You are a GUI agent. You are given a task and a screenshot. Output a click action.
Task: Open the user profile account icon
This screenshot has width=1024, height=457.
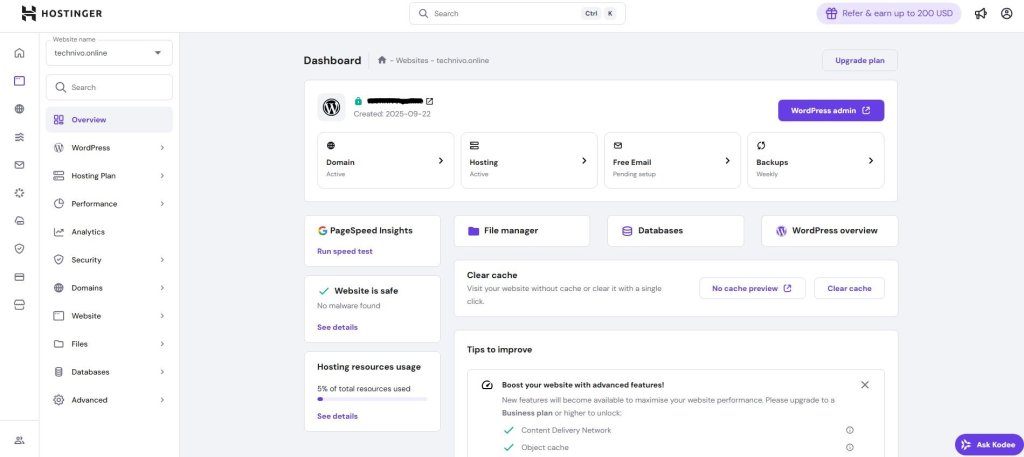[1006, 14]
